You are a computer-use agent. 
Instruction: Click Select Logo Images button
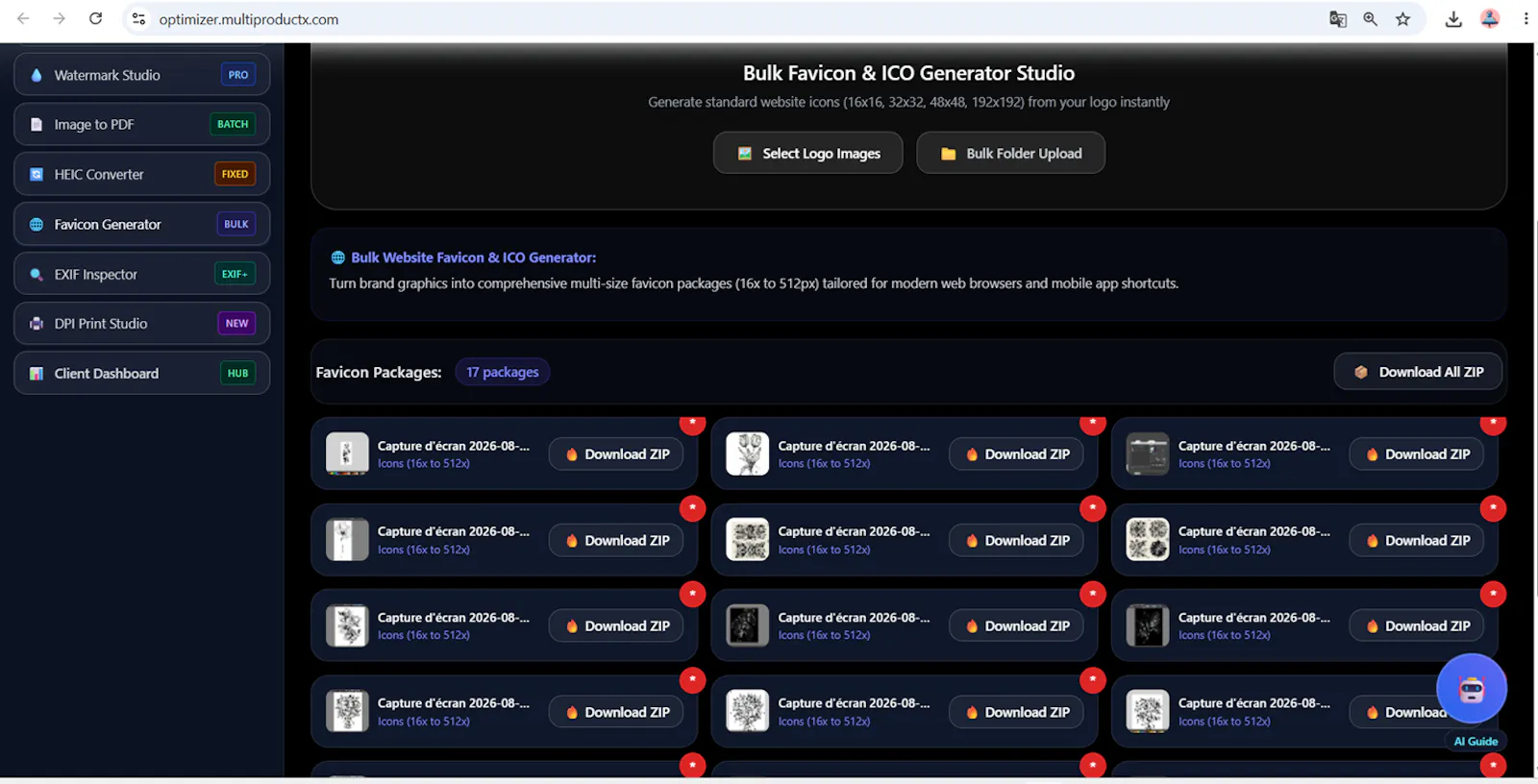807,153
